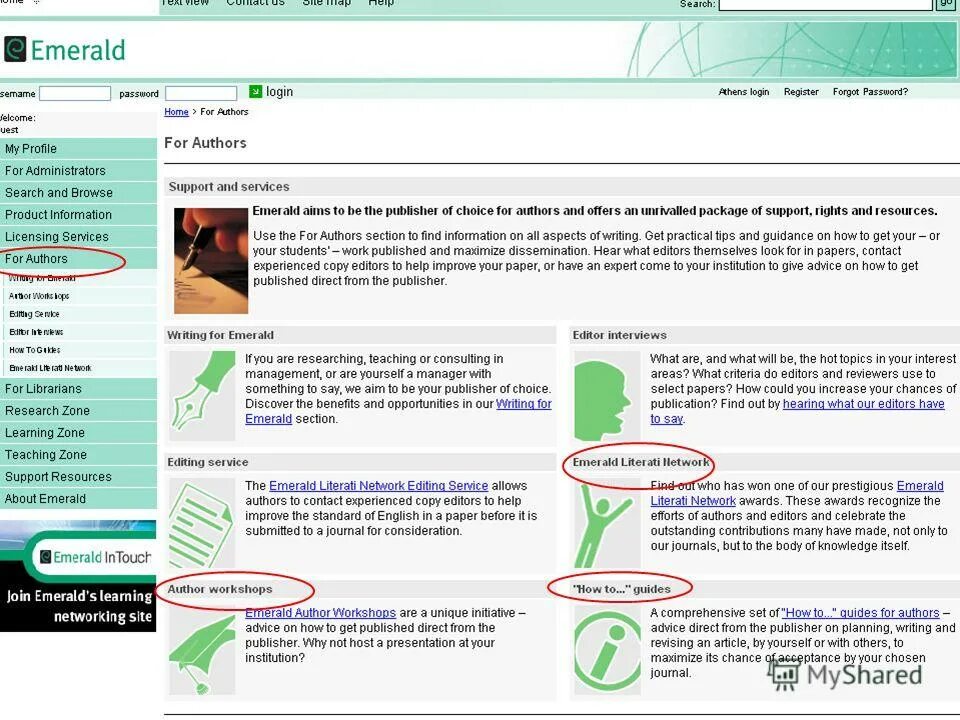
Task: Select Author Workshops sidebar sub-item
Action: [39, 296]
